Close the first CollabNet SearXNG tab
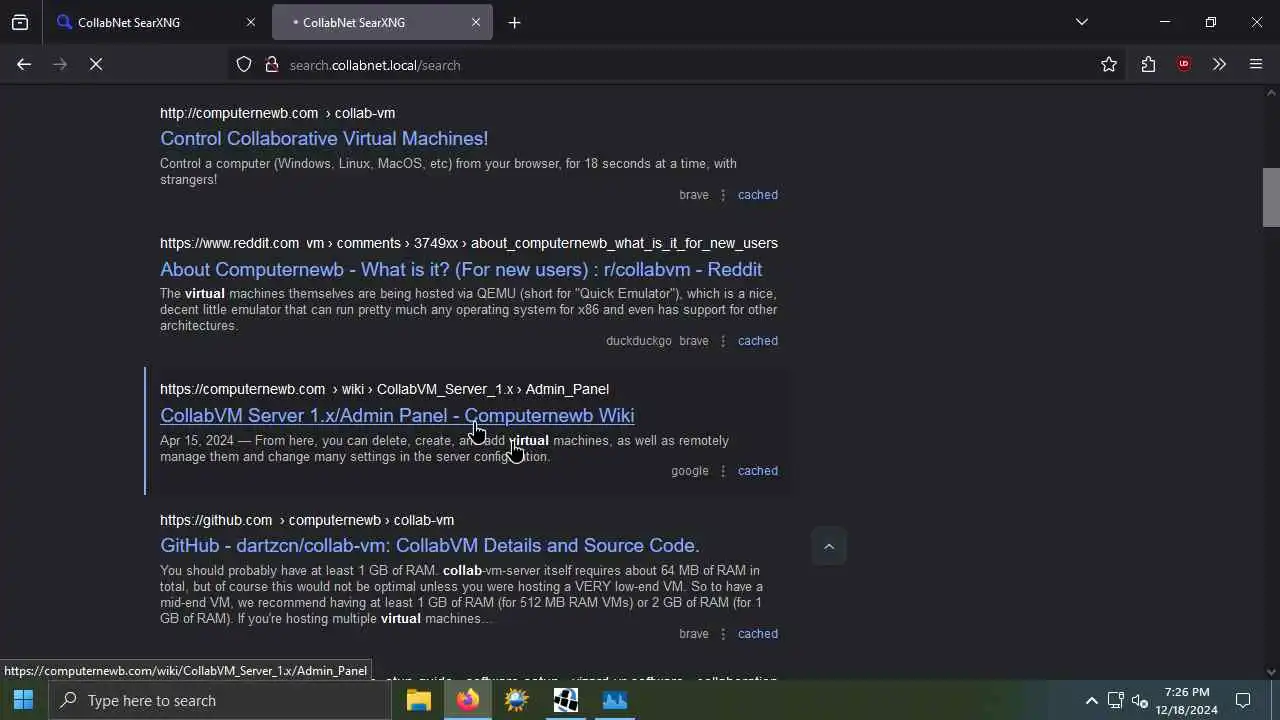Viewport: 1280px width, 720px height. click(251, 22)
